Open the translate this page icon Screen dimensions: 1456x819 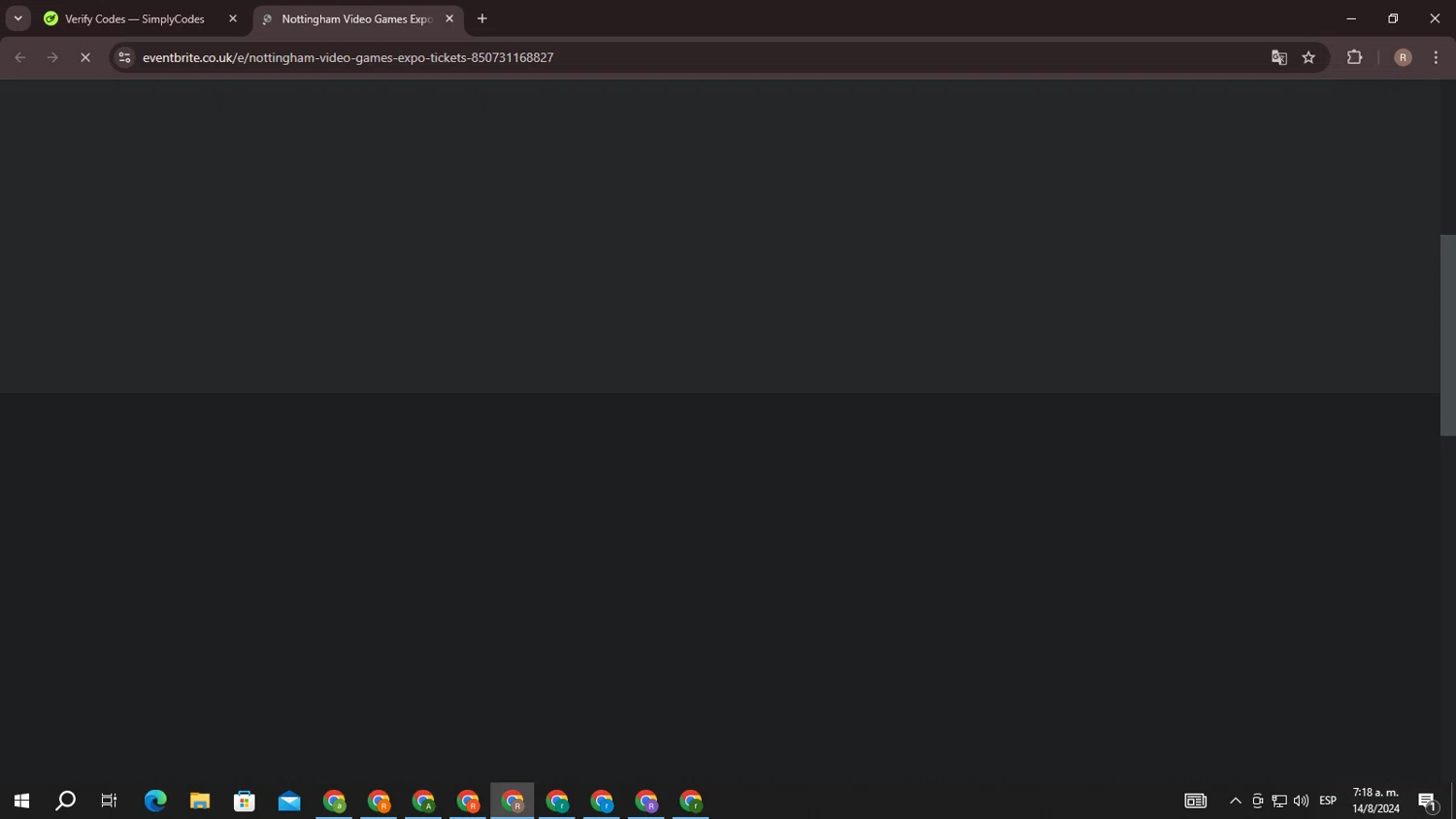(x=1279, y=57)
